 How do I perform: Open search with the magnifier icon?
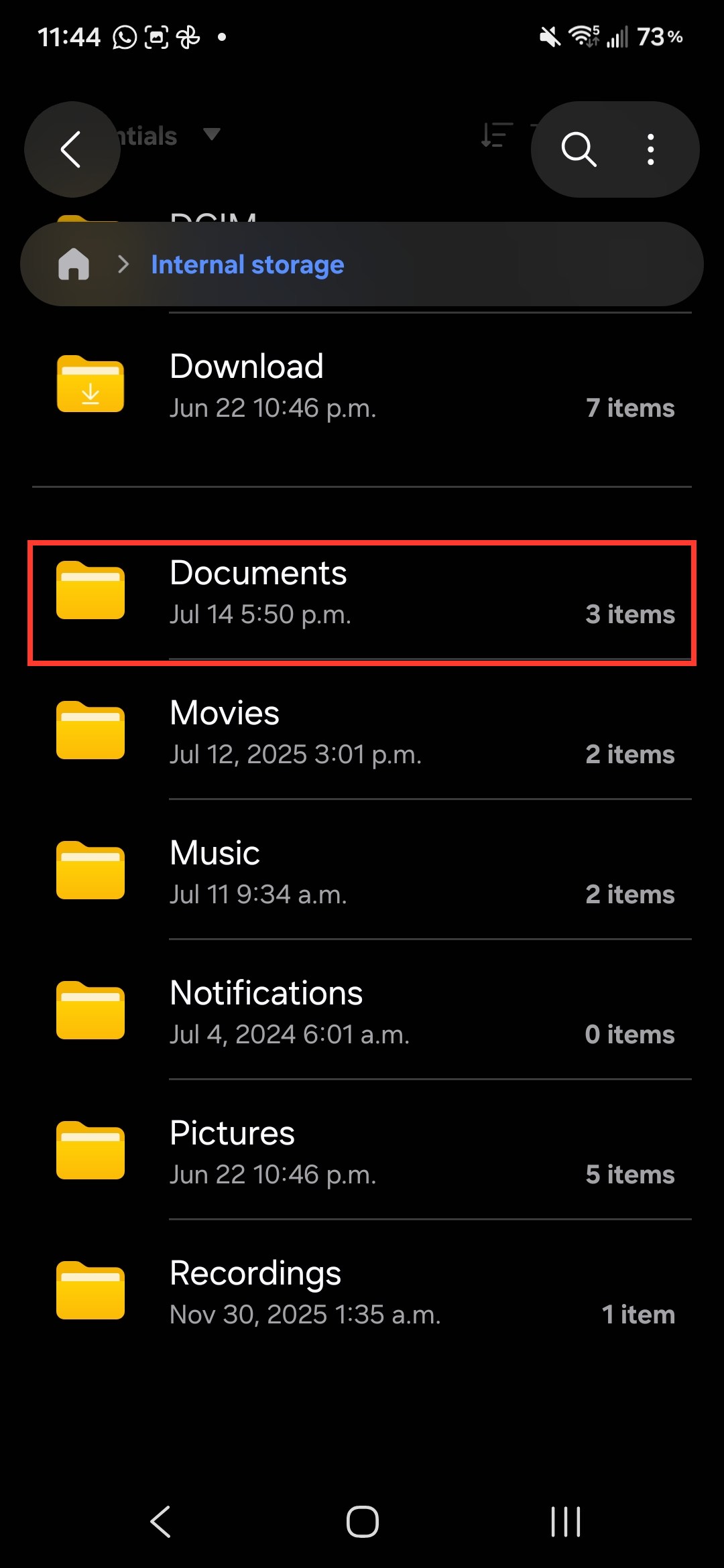click(579, 149)
